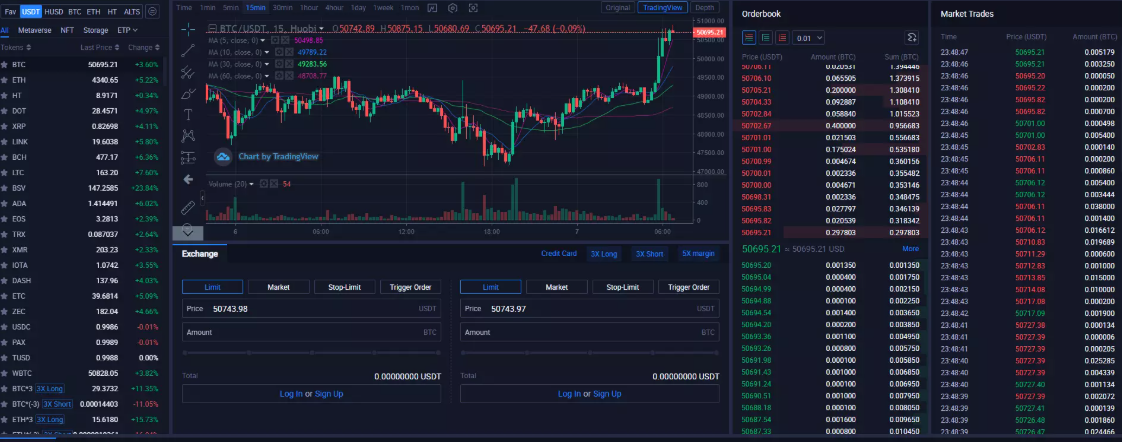This screenshot has width=1122, height=442.
Task: Favorite the BTC star icon
Action: pyautogui.click(x=5, y=64)
